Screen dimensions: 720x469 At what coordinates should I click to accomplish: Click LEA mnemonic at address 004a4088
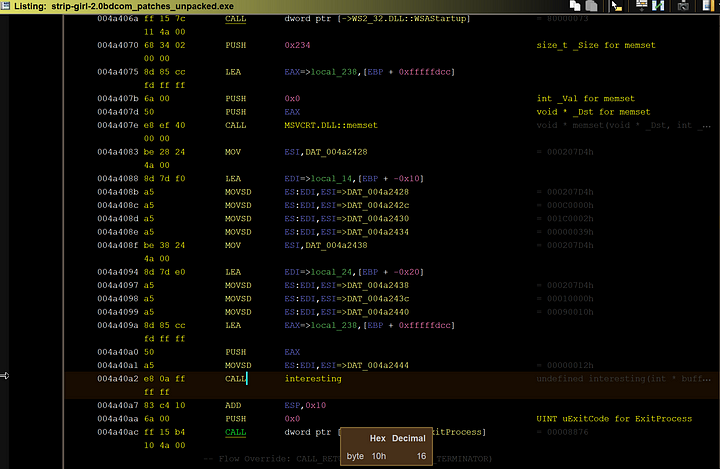(233, 178)
